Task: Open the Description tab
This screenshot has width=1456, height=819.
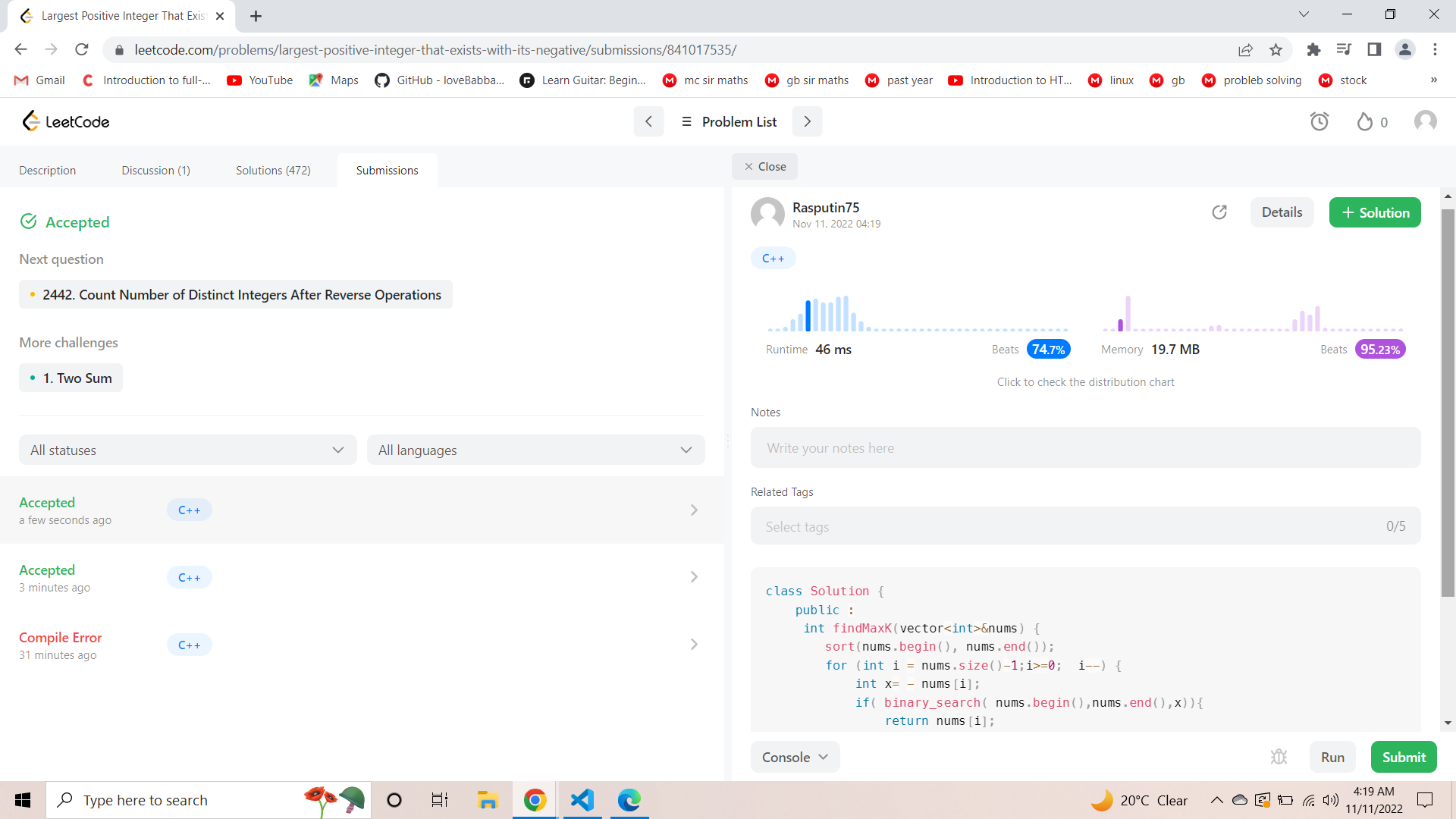Action: pos(47,170)
